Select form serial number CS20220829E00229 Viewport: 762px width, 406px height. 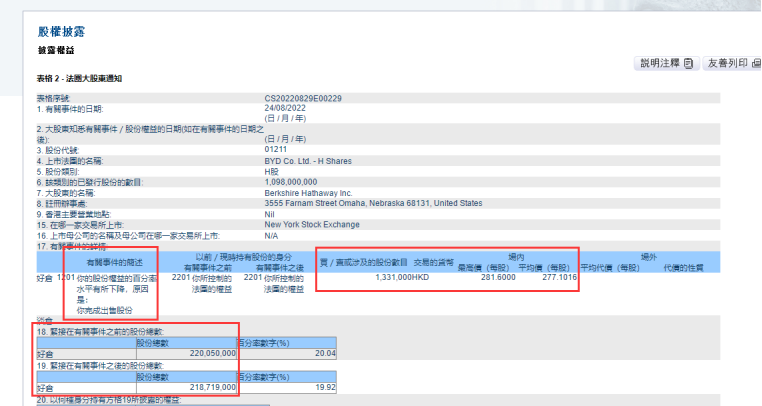click(x=303, y=98)
